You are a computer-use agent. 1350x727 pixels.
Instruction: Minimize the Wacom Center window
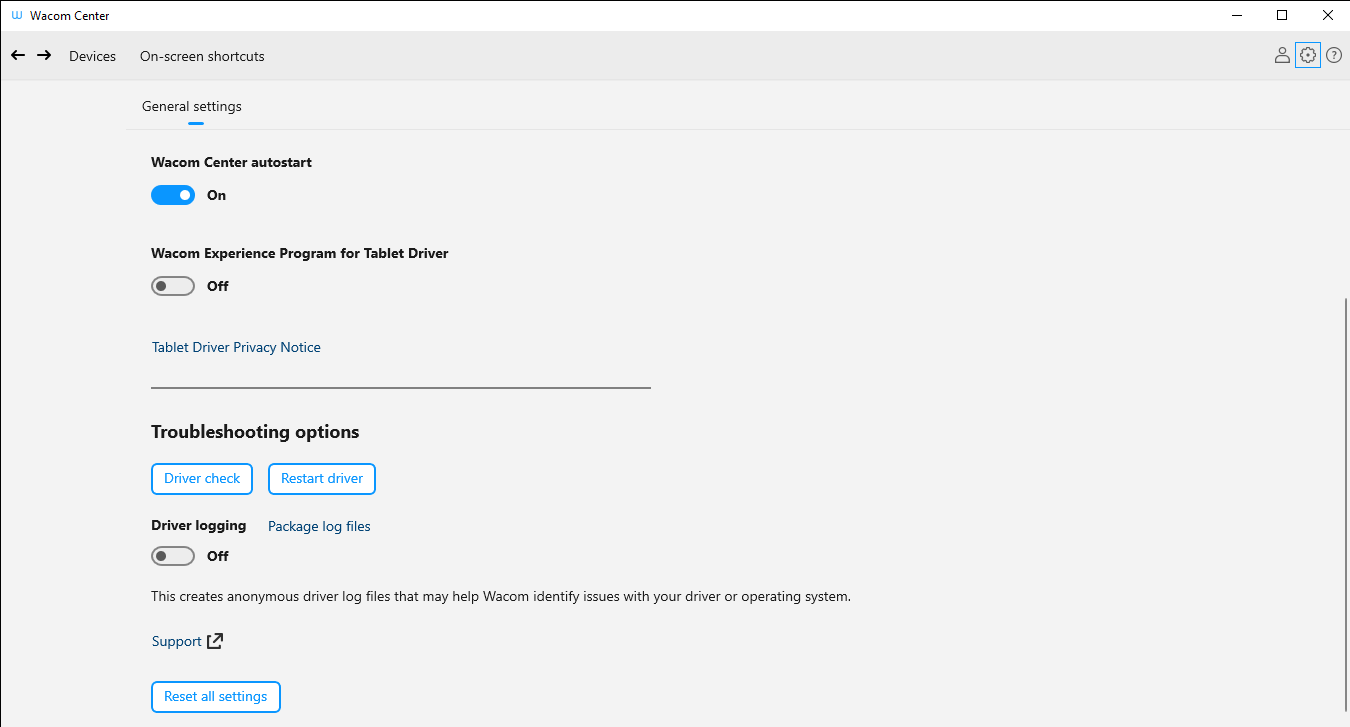[x=1237, y=15]
